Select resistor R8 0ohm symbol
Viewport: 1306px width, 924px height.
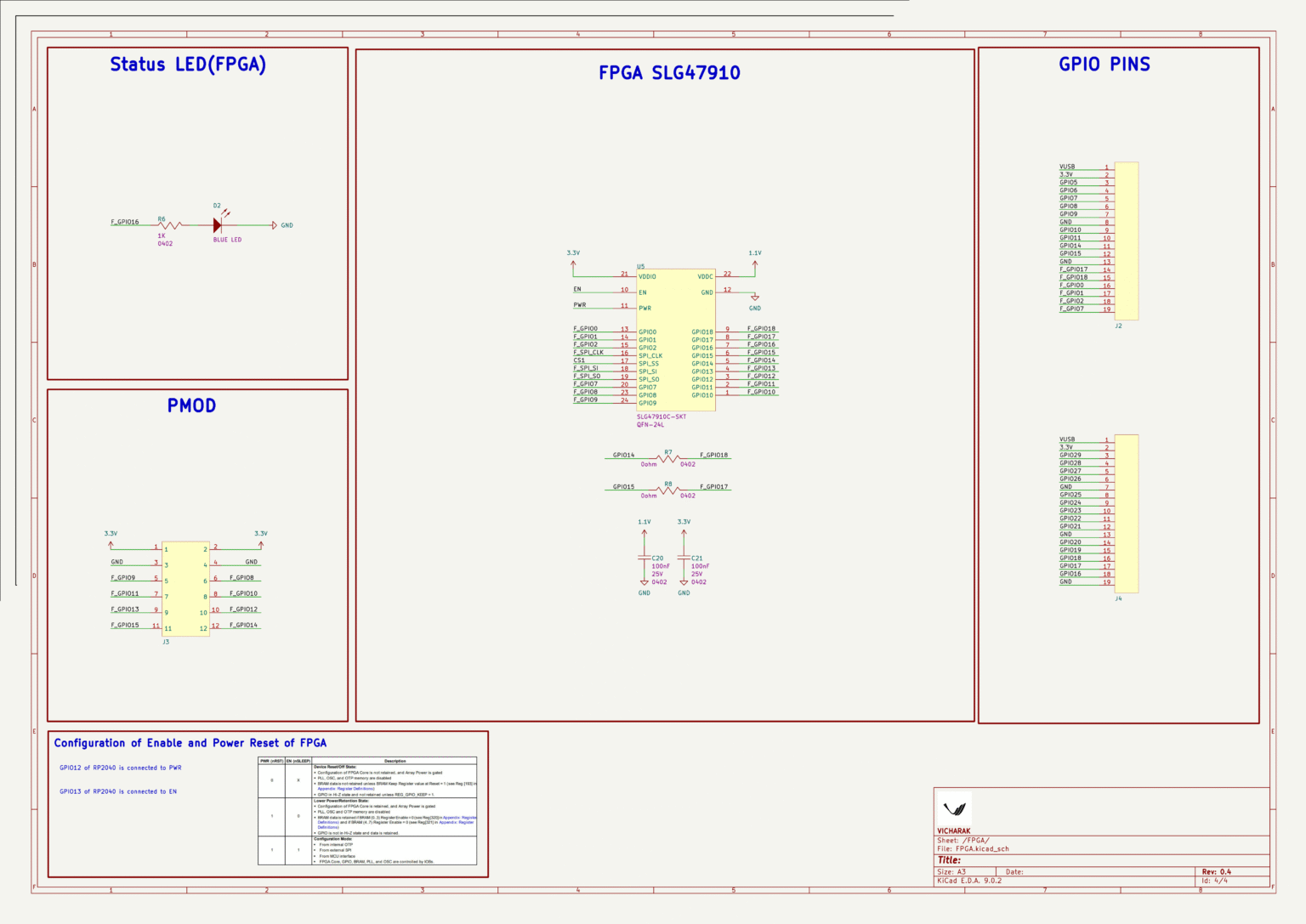pyautogui.click(x=669, y=489)
